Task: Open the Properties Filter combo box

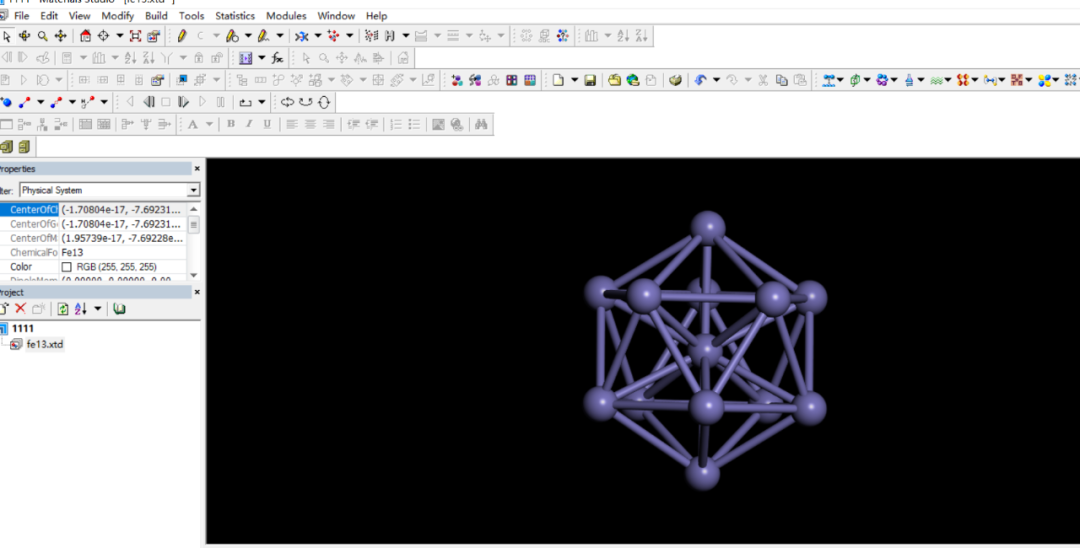Action: 110,190
